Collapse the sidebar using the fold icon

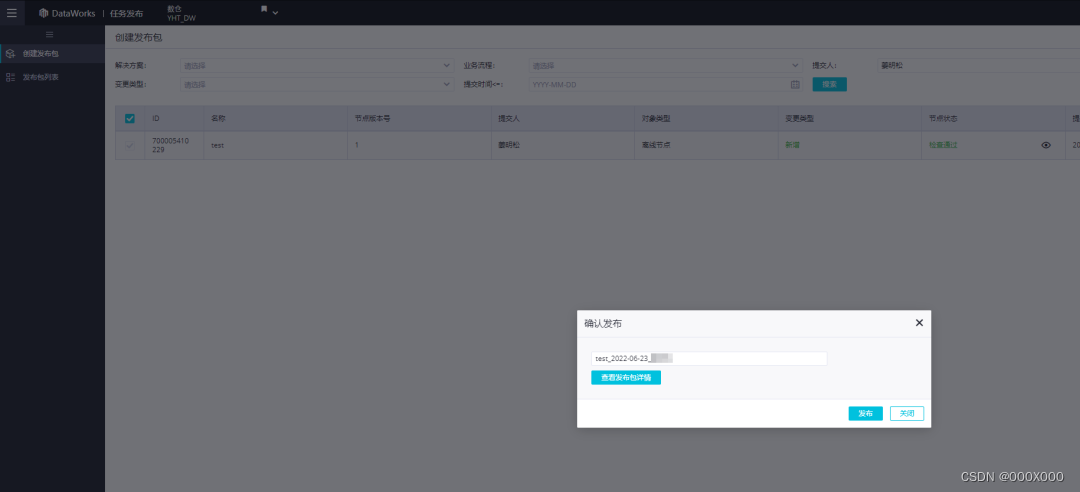50,35
